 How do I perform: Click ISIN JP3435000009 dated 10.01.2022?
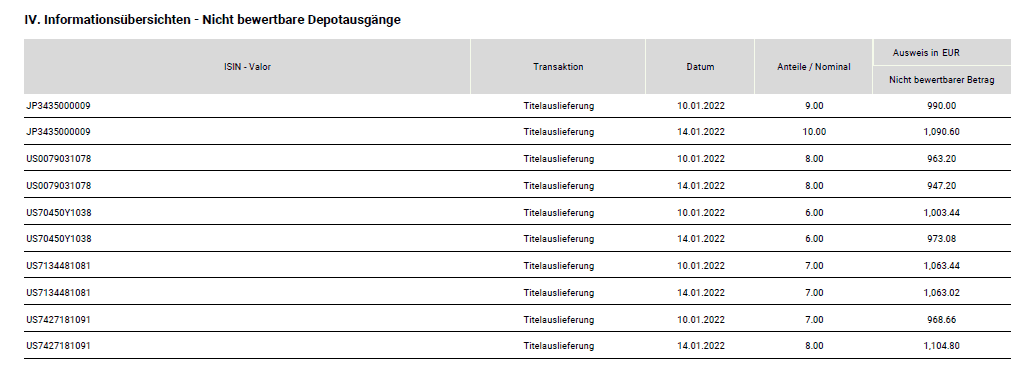tap(58, 105)
